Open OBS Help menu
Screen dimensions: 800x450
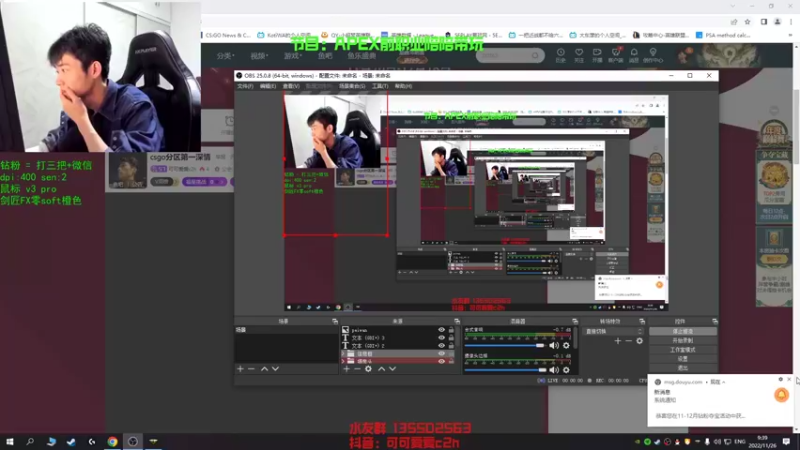[x=403, y=86]
